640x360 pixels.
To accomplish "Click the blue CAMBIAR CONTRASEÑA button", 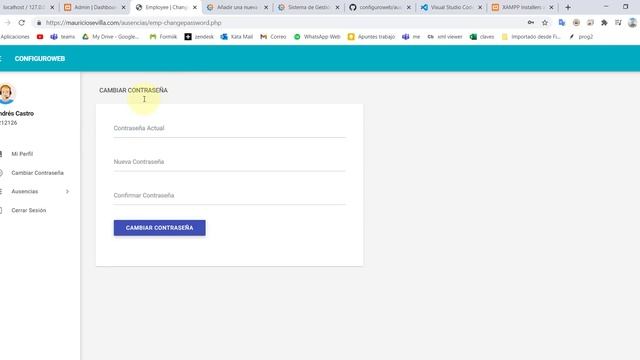I will tap(160, 228).
